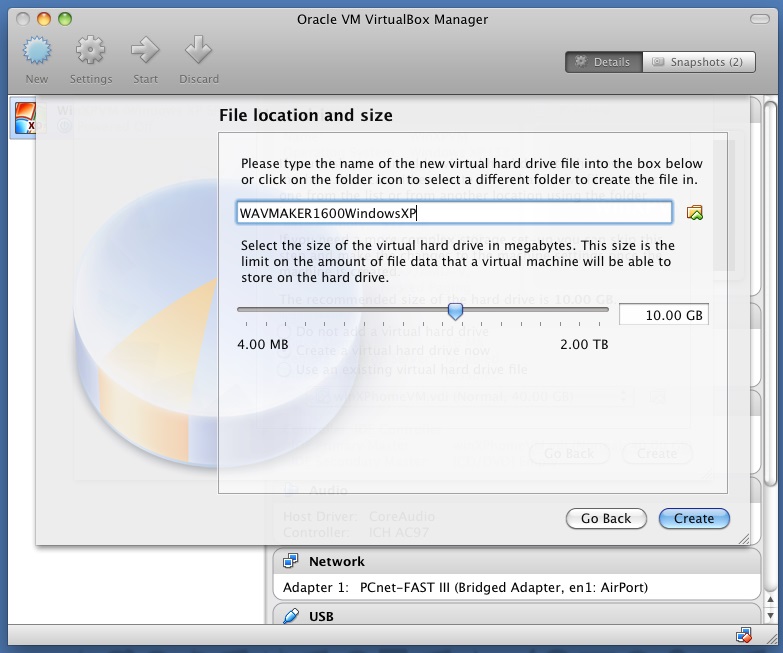Click the Discard toolbar icon
783x653 pixels.
(198, 49)
